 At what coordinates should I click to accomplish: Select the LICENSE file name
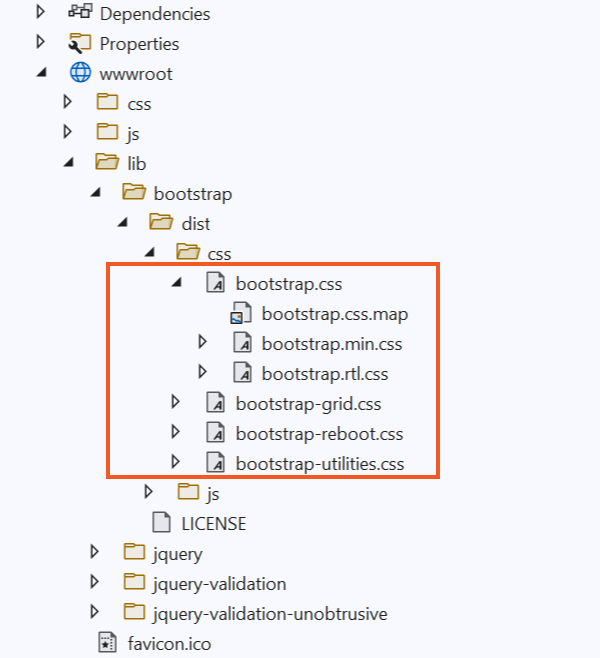214,524
